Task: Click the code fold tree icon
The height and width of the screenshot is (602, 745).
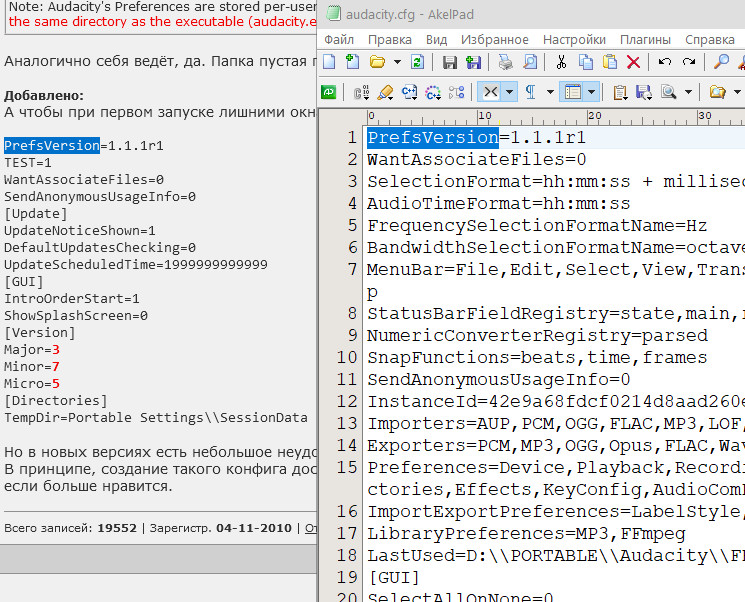Action: 457,92
